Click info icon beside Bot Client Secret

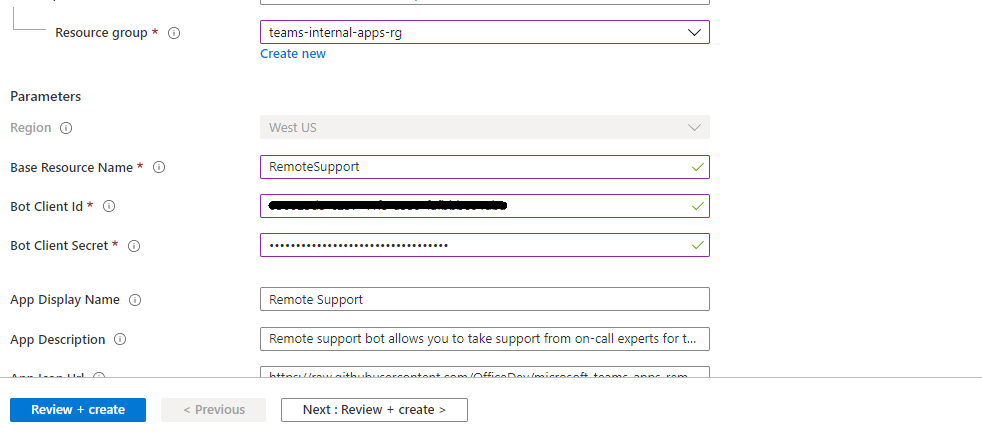[134, 245]
